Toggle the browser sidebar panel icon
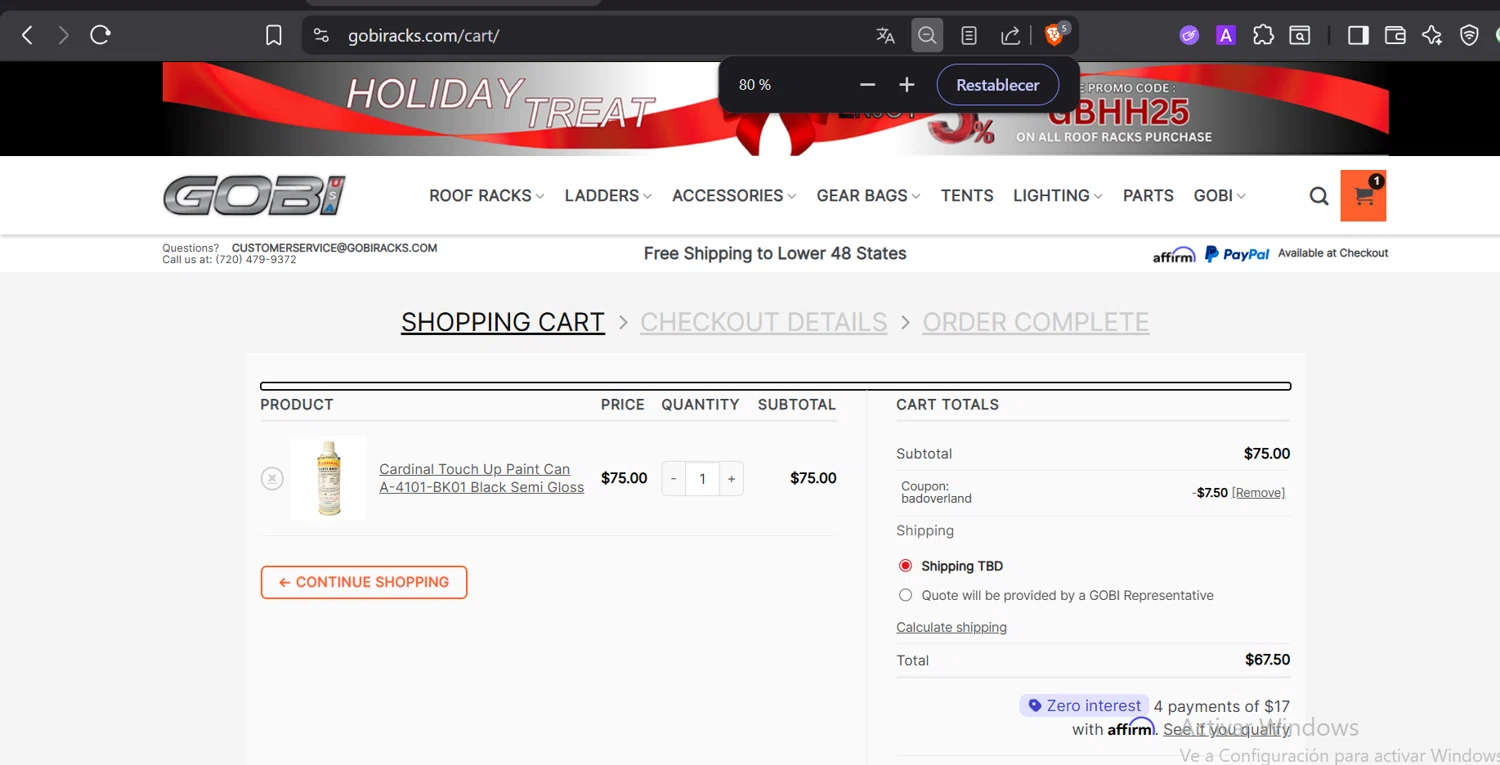The image size is (1500, 765). point(1358,36)
